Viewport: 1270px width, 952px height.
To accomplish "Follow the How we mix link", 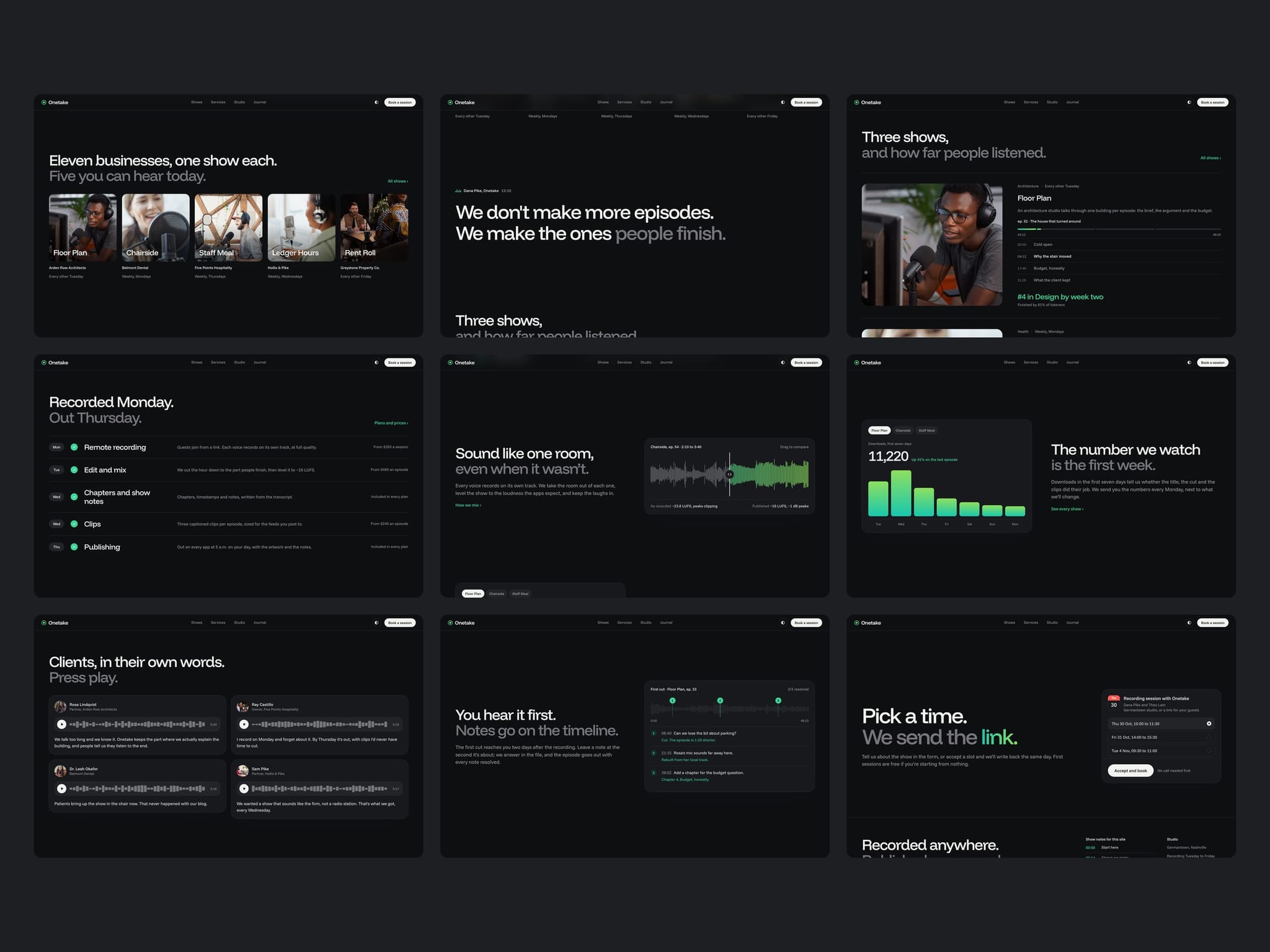I will pyautogui.click(x=468, y=505).
